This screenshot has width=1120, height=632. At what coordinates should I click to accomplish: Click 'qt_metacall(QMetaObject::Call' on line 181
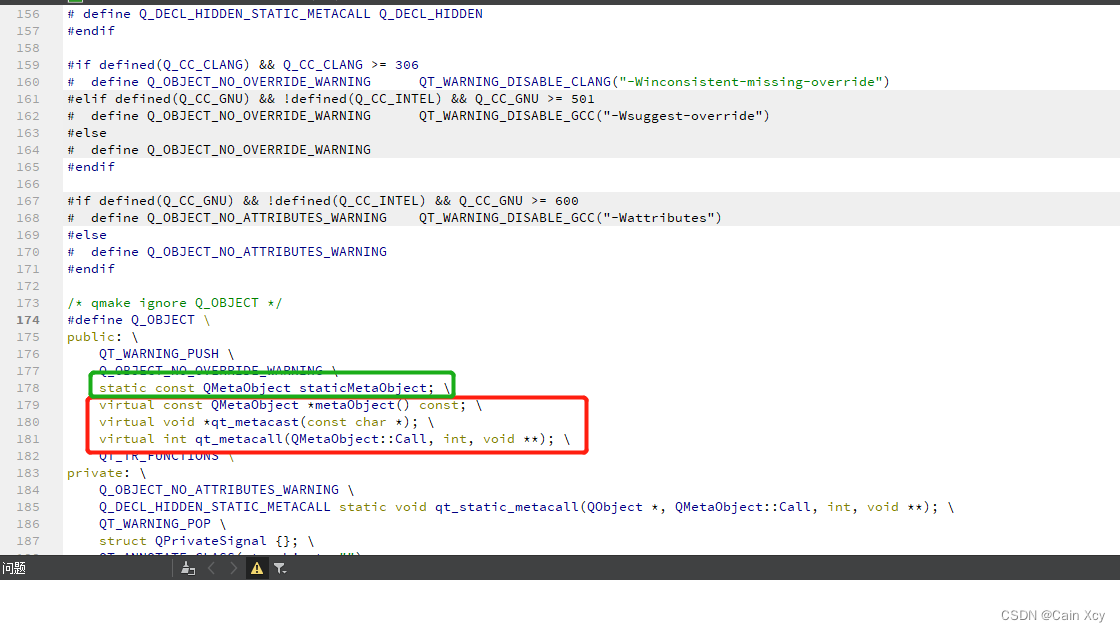pos(311,439)
